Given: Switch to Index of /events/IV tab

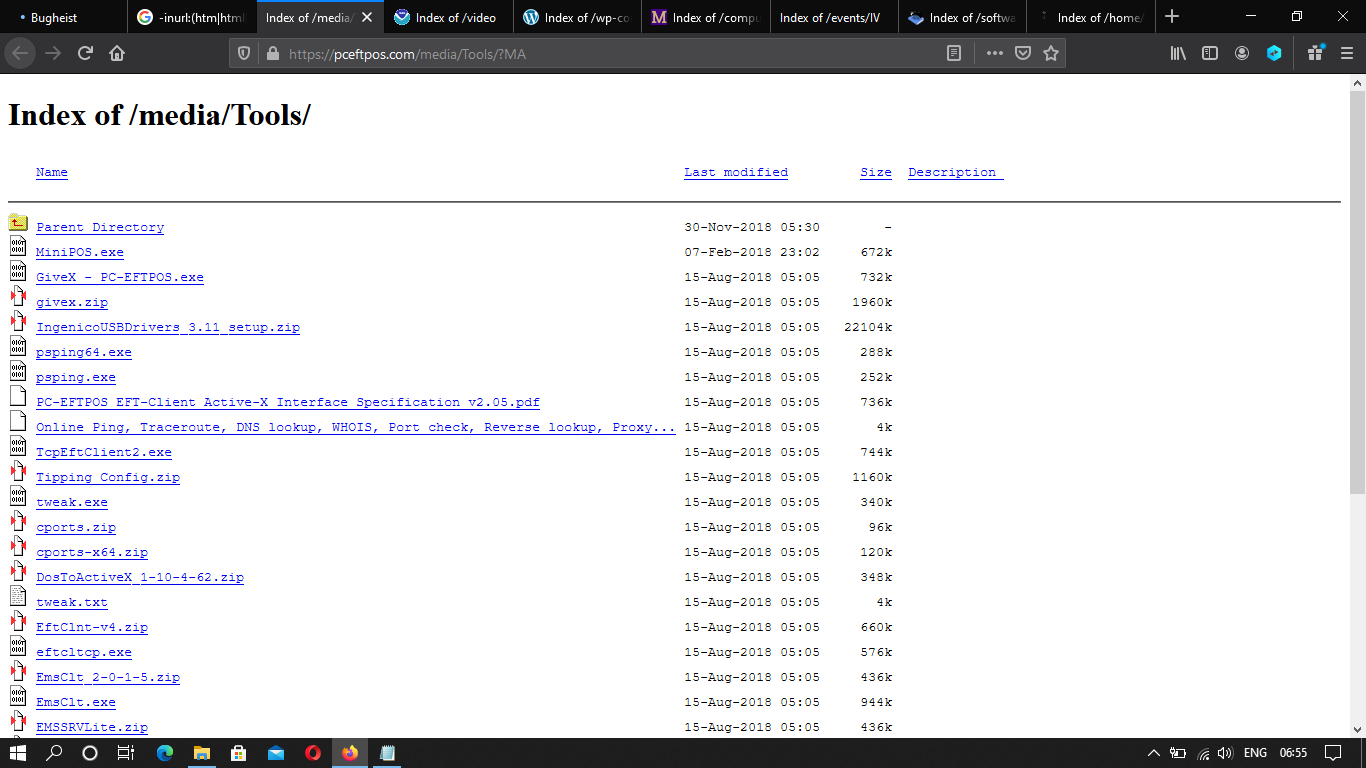Looking at the screenshot, I should [x=834, y=17].
